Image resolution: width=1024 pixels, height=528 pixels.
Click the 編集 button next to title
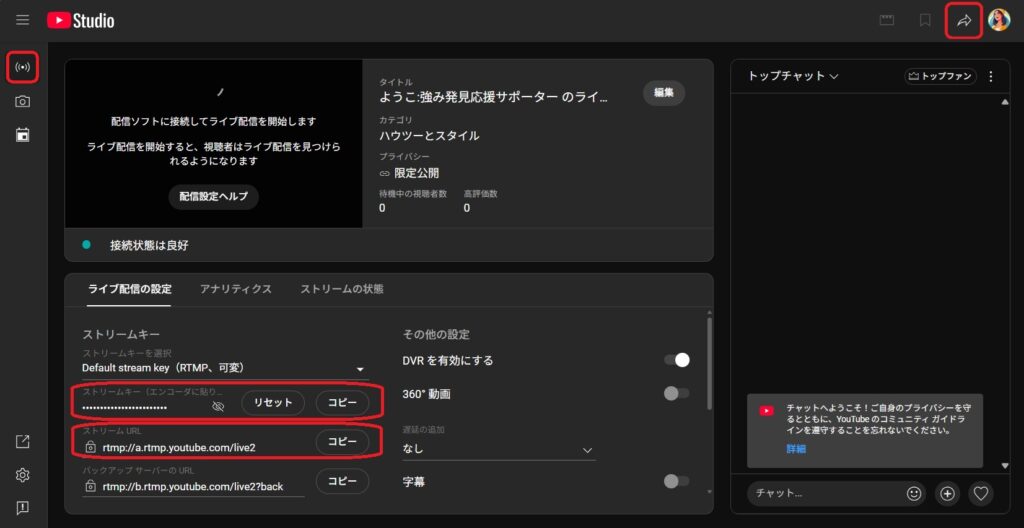[x=663, y=93]
